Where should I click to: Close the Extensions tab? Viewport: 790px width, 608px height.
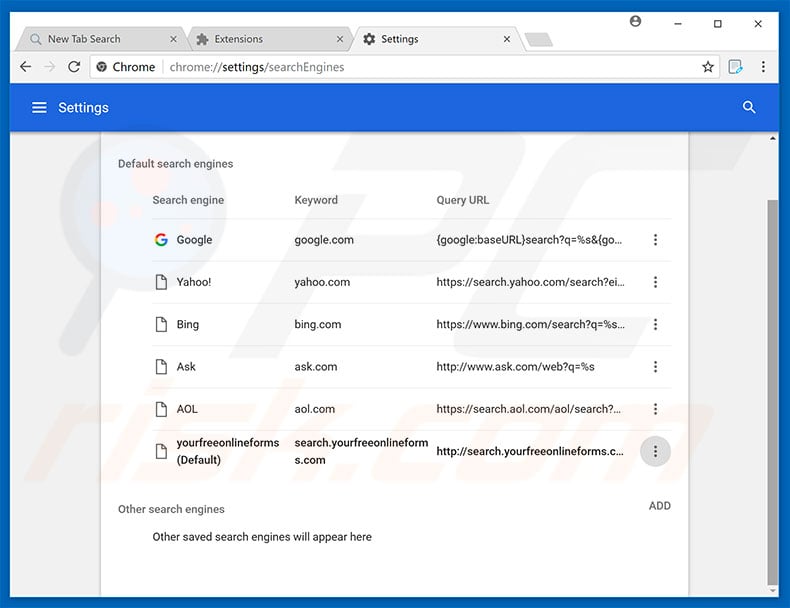[x=340, y=39]
